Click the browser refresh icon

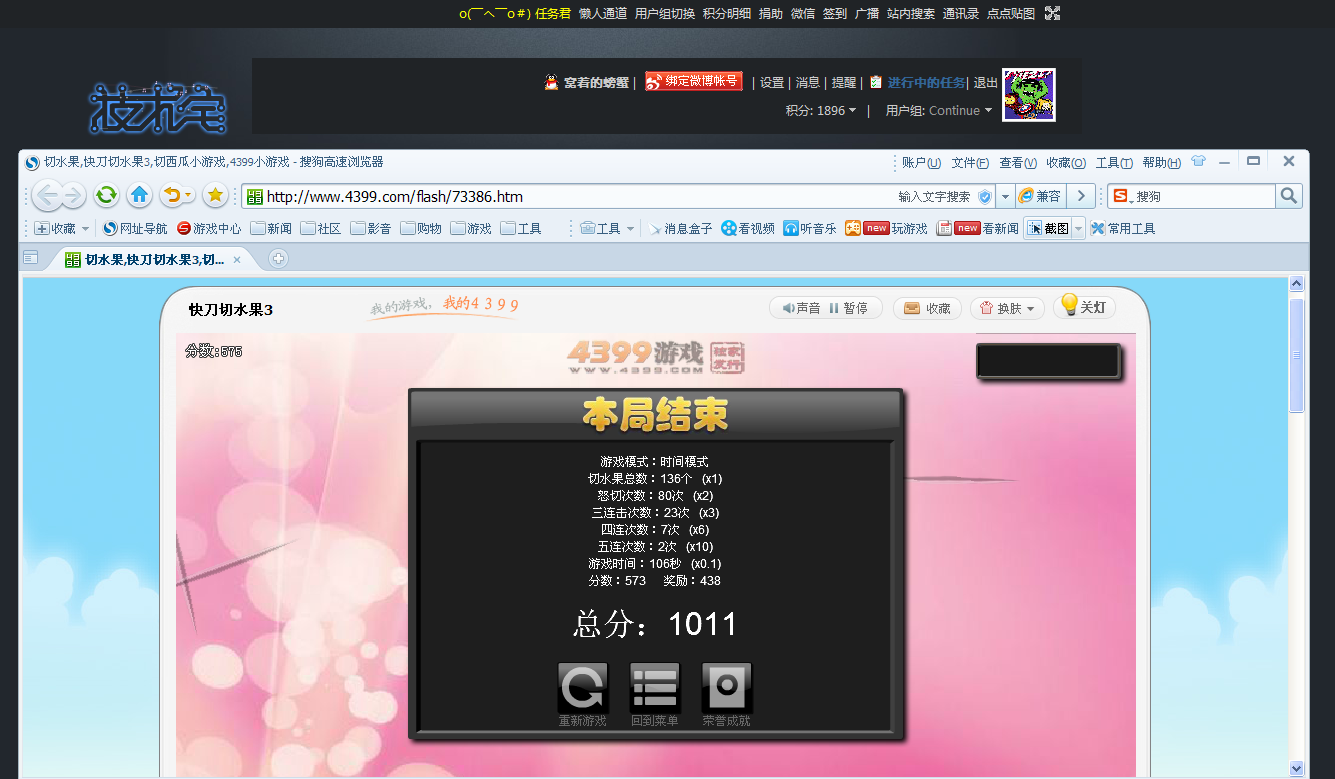coord(107,195)
